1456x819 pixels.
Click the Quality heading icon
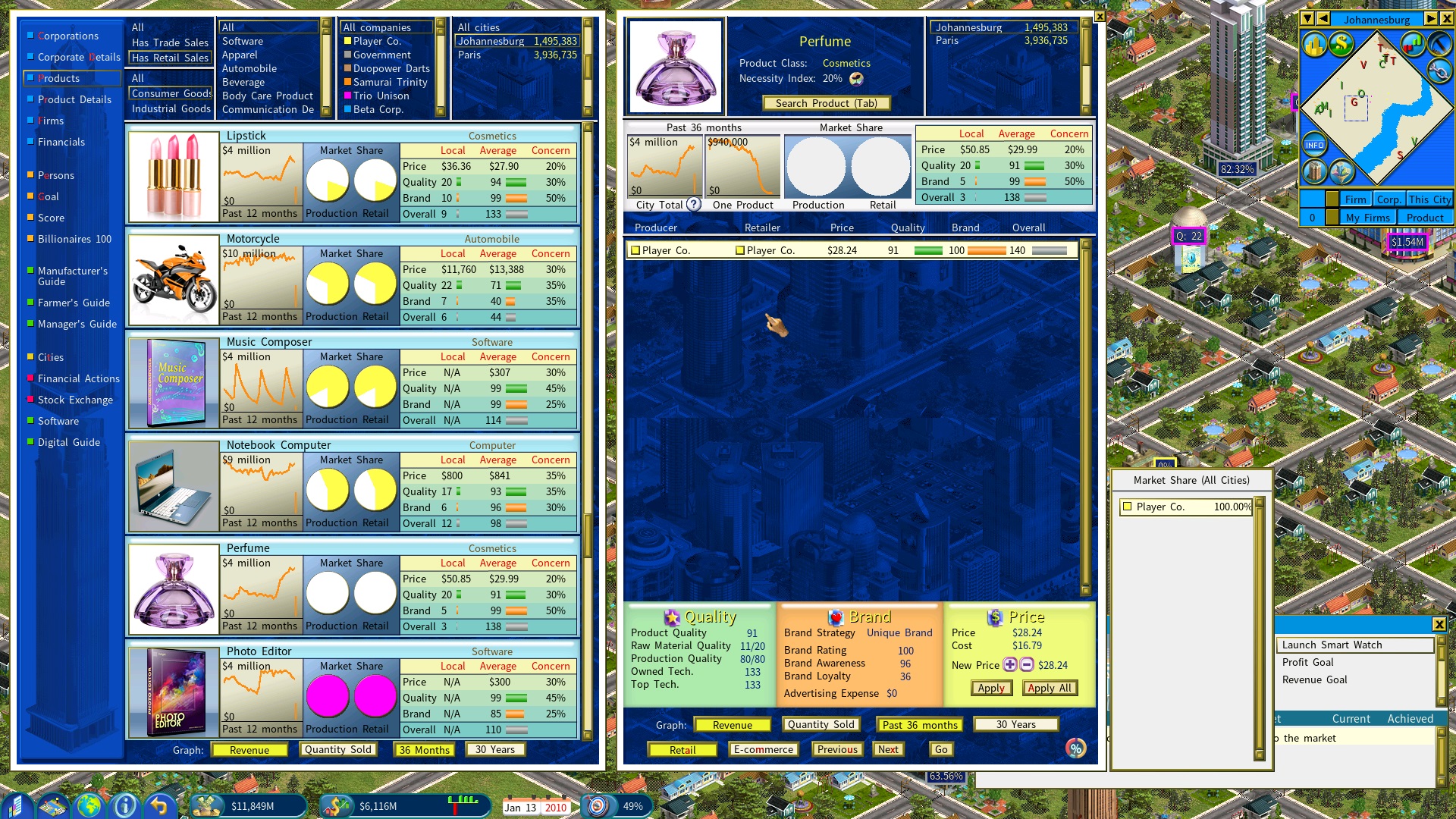(x=672, y=617)
